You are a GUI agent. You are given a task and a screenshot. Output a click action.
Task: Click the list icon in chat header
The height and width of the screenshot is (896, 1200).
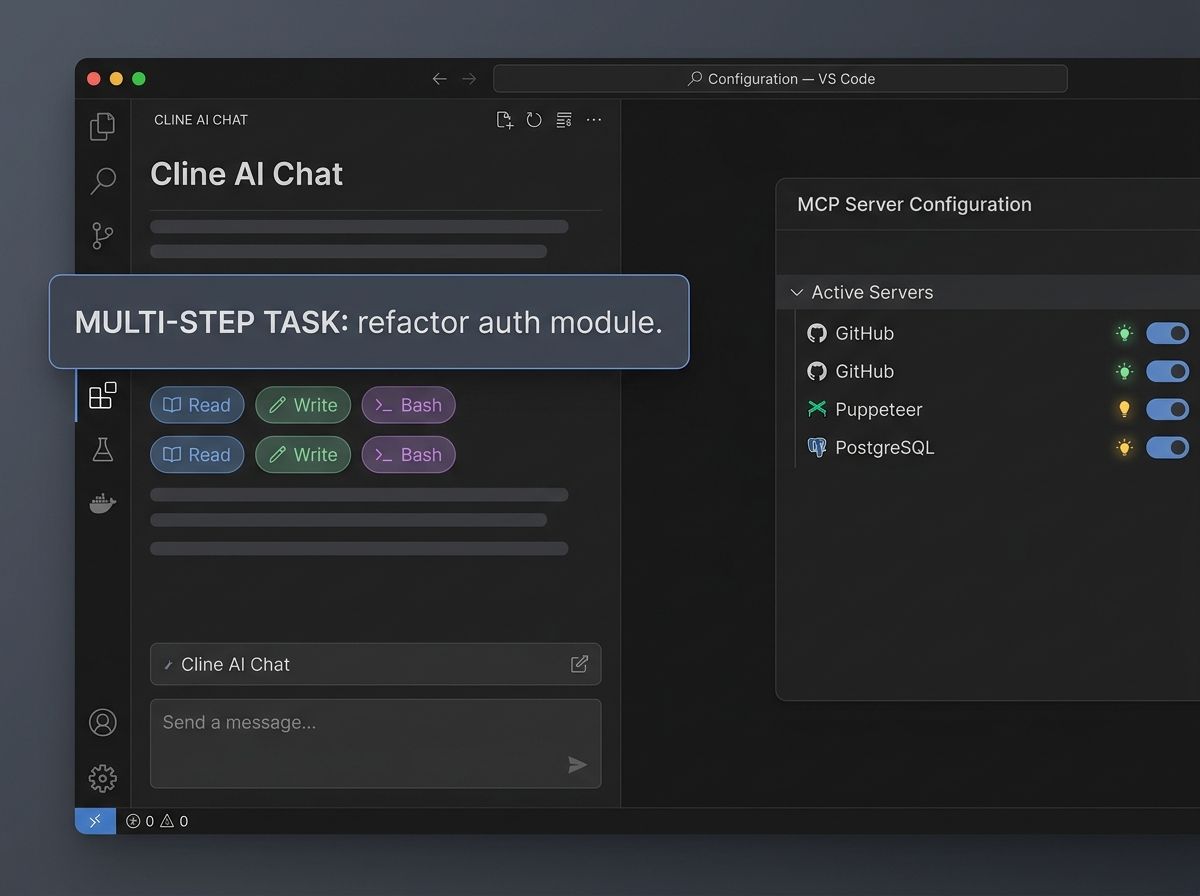tap(564, 120)
